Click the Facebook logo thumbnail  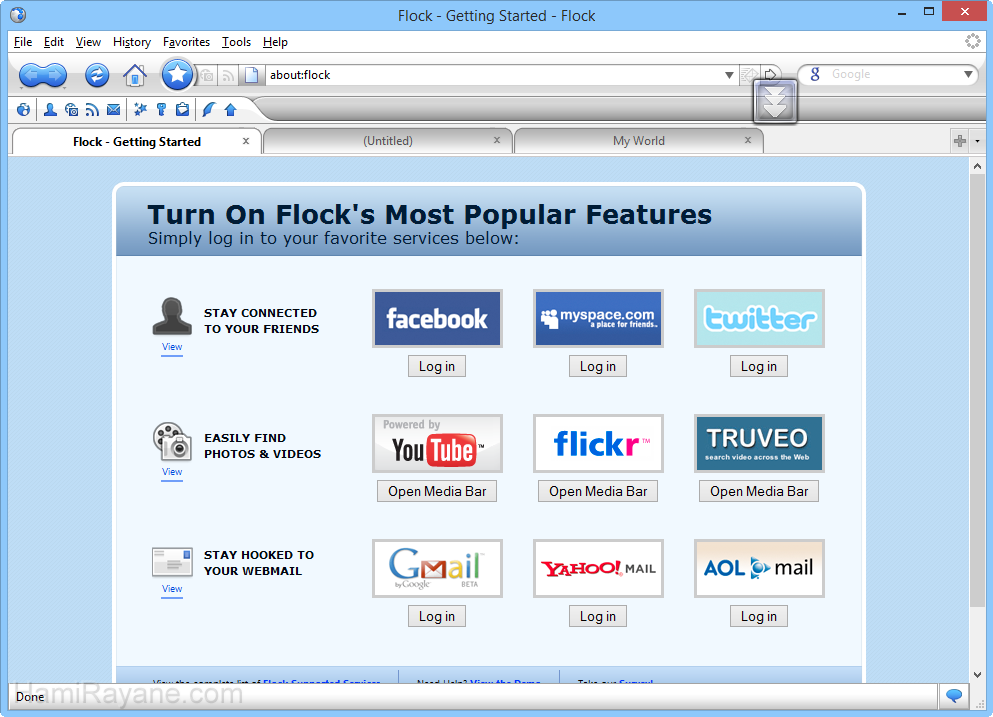pos(437,319)
